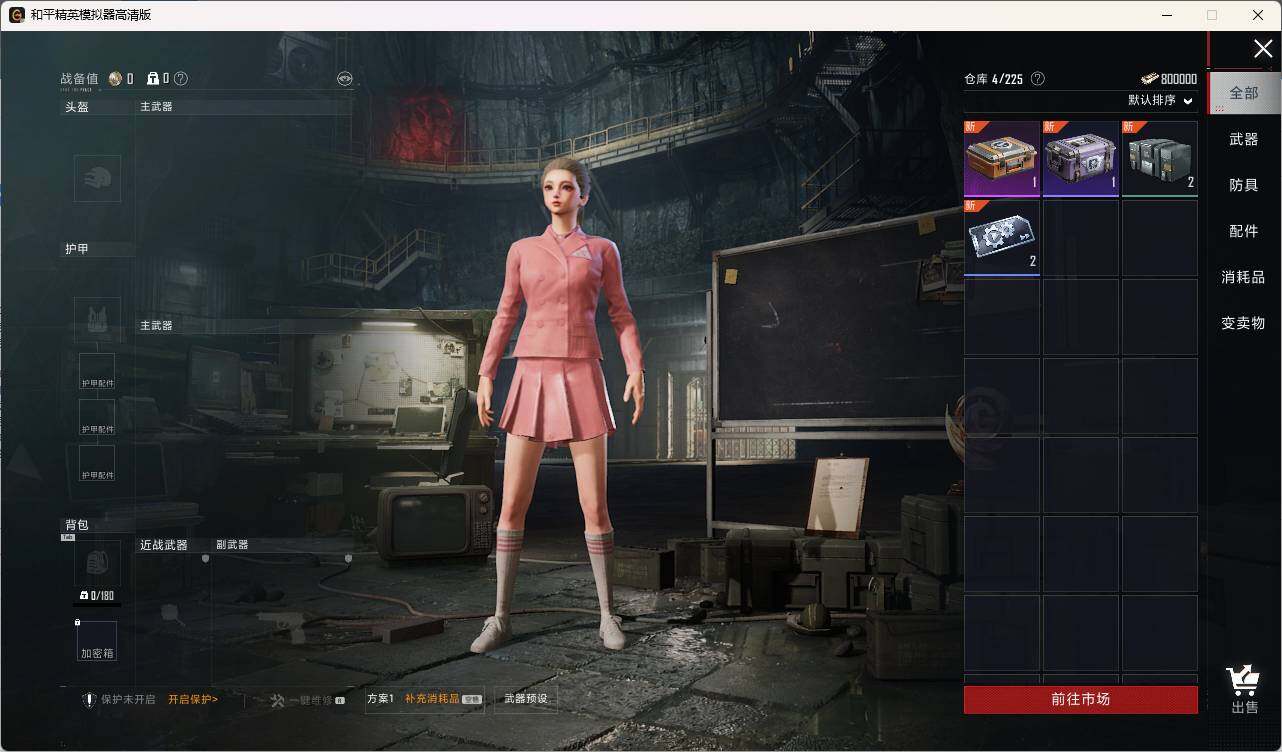Viewport: 1282px width, 752px height.
Task: Select the gray metal cases item
Action: click(x=1160, y=159)
